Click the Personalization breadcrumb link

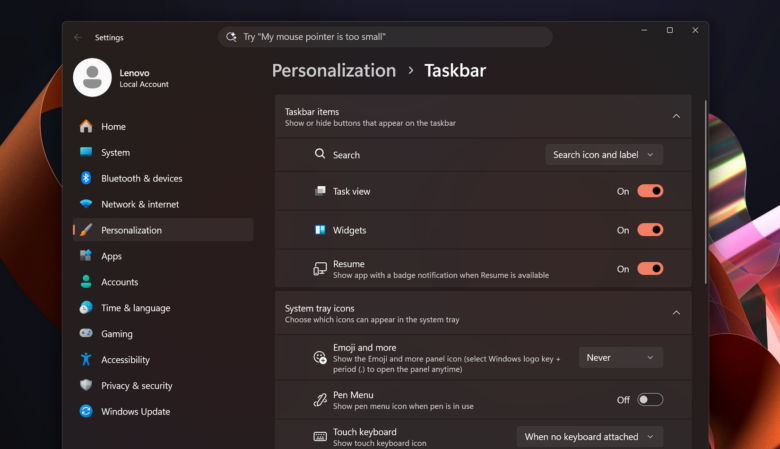(x=334, y=71)
